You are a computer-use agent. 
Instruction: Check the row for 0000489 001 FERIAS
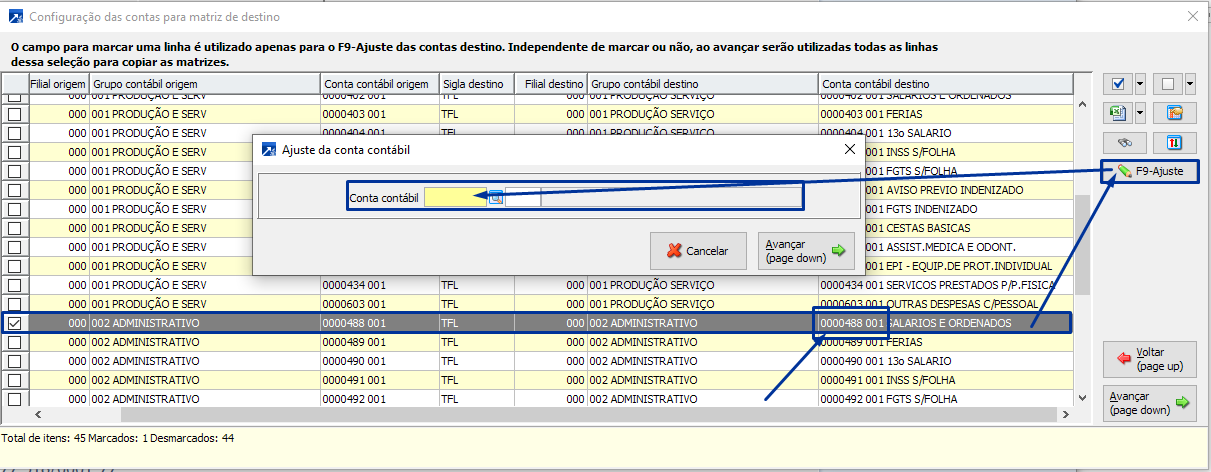[x=14, y=342]
